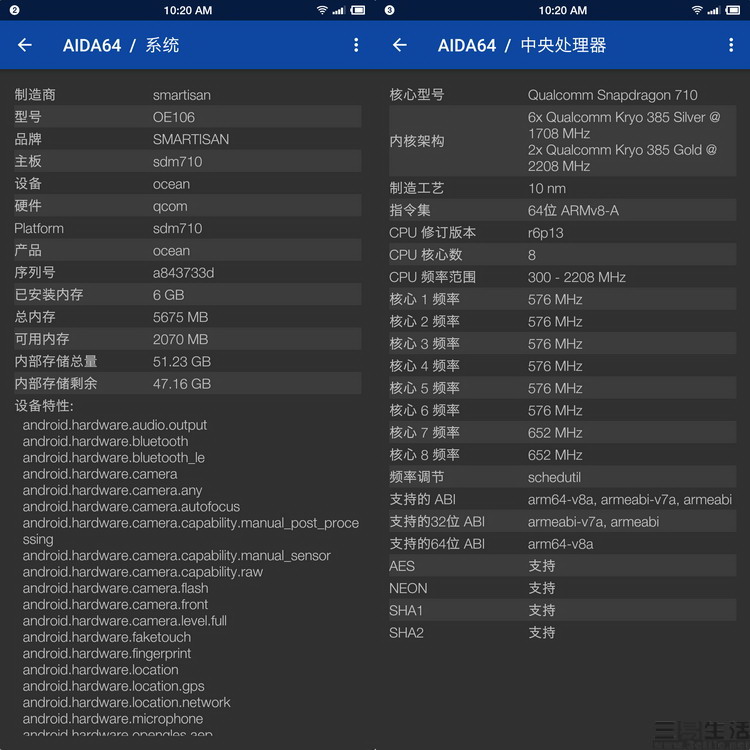Open the three-dot overflow menu on 系统 screen
Screen dimensions: 750x750
click(356, 45)
